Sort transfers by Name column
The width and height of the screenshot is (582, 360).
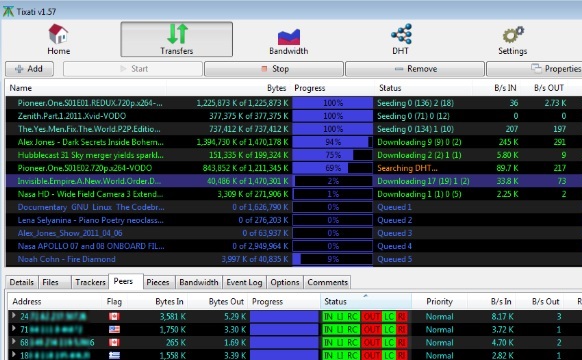click(x=85, y=88)
